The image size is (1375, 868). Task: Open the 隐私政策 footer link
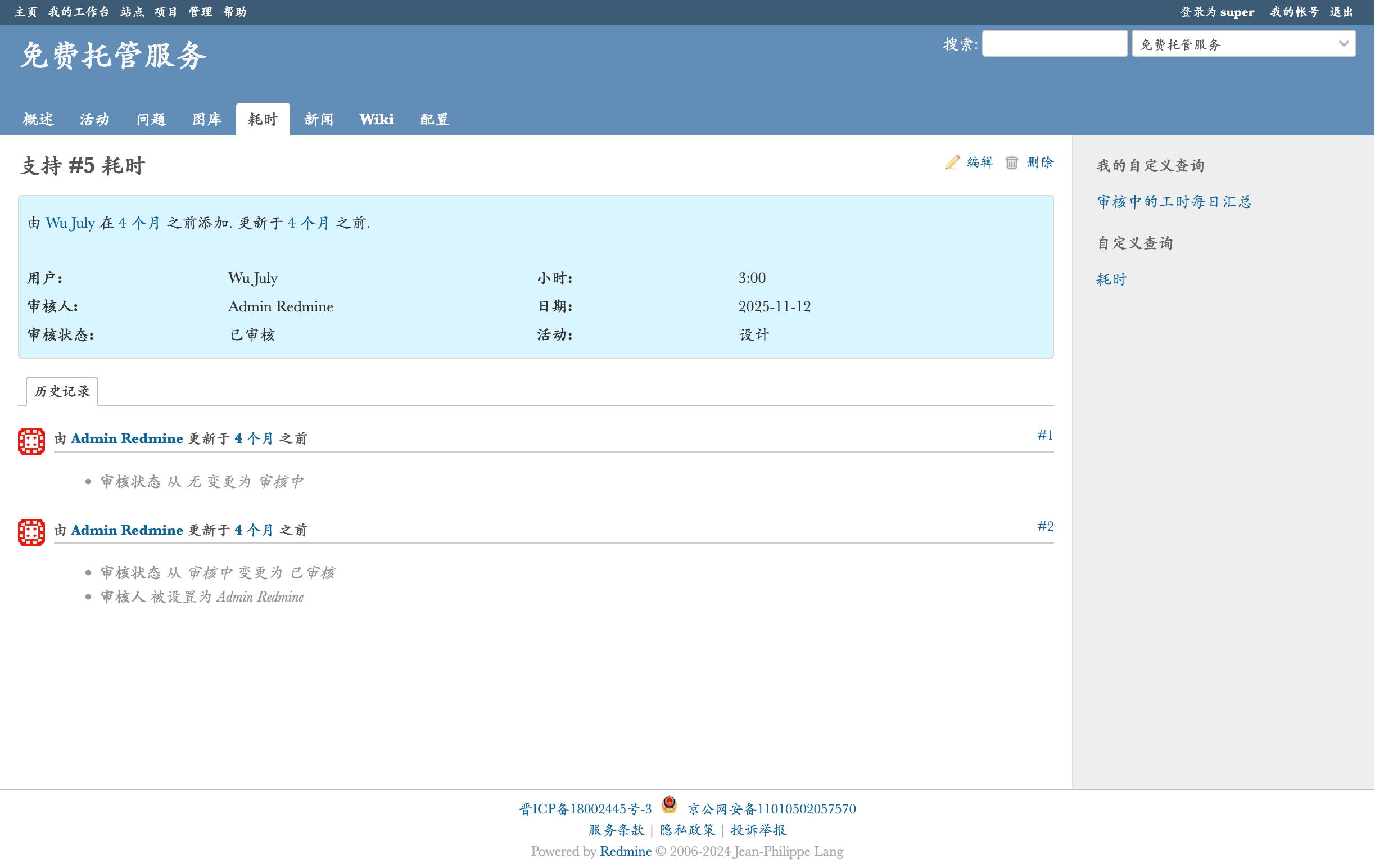(687, 830)
